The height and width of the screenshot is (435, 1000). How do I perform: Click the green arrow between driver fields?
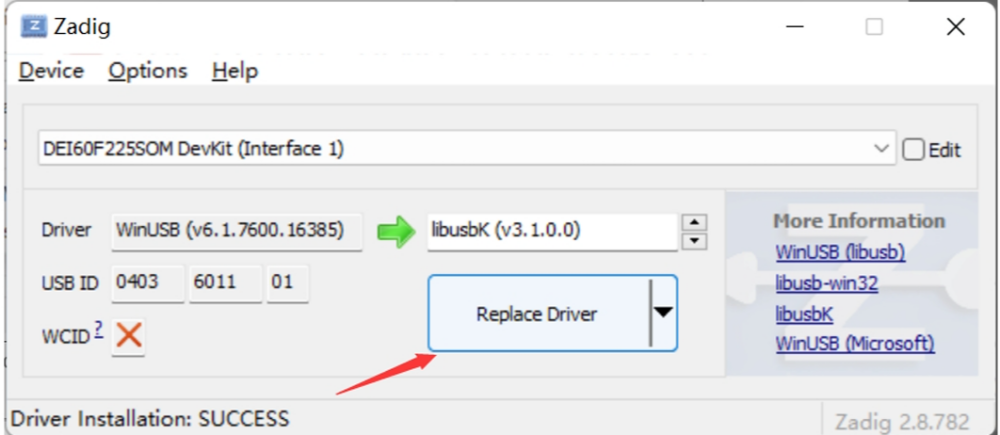[395, 231]
